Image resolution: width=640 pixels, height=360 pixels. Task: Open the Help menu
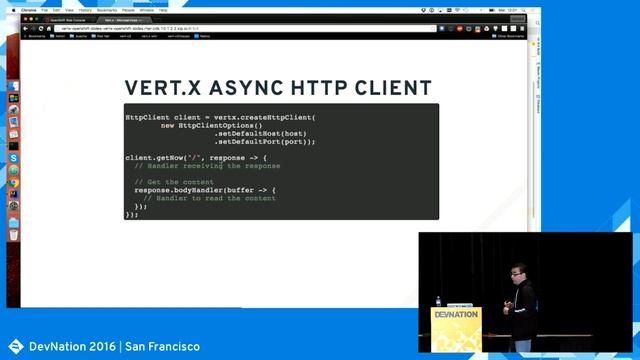point(163,10)
